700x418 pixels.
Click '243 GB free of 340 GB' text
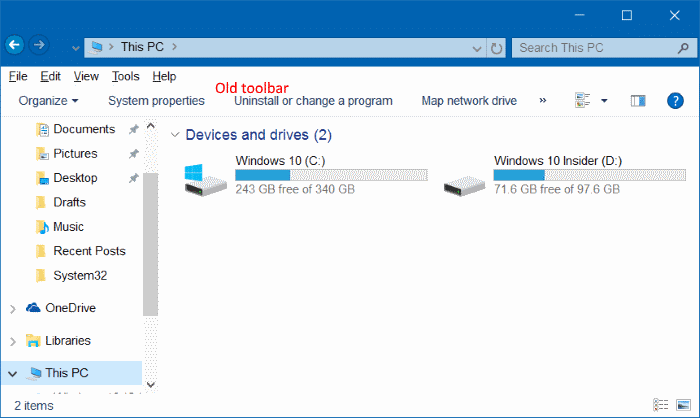(295, 189)
